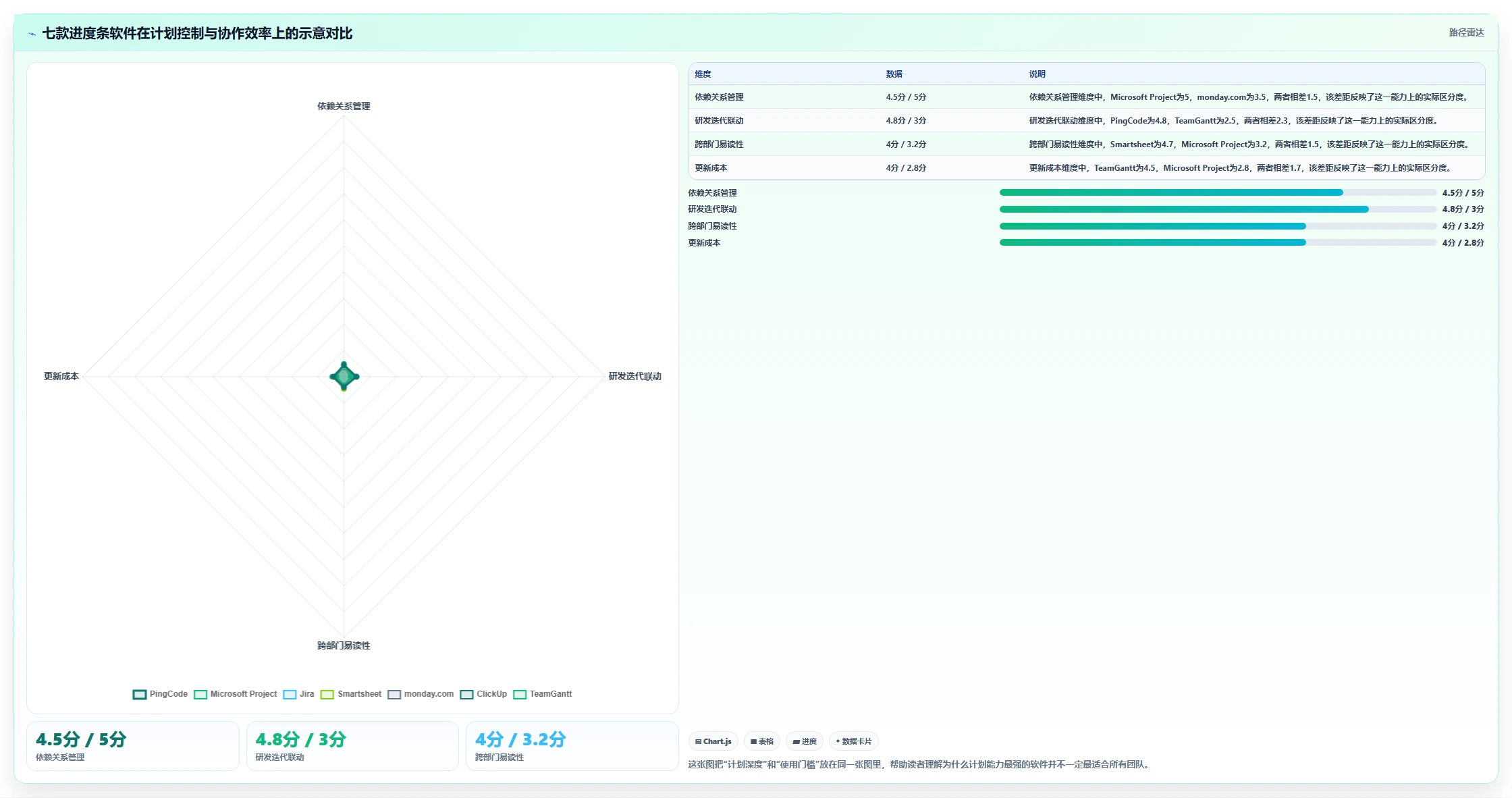Click the 数据 column header
This screenshot has height=798, width=1512.
[894, 74]
